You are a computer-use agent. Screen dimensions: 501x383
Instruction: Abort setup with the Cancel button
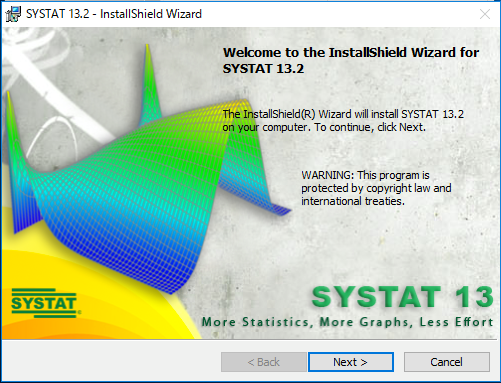coord(447,362)
